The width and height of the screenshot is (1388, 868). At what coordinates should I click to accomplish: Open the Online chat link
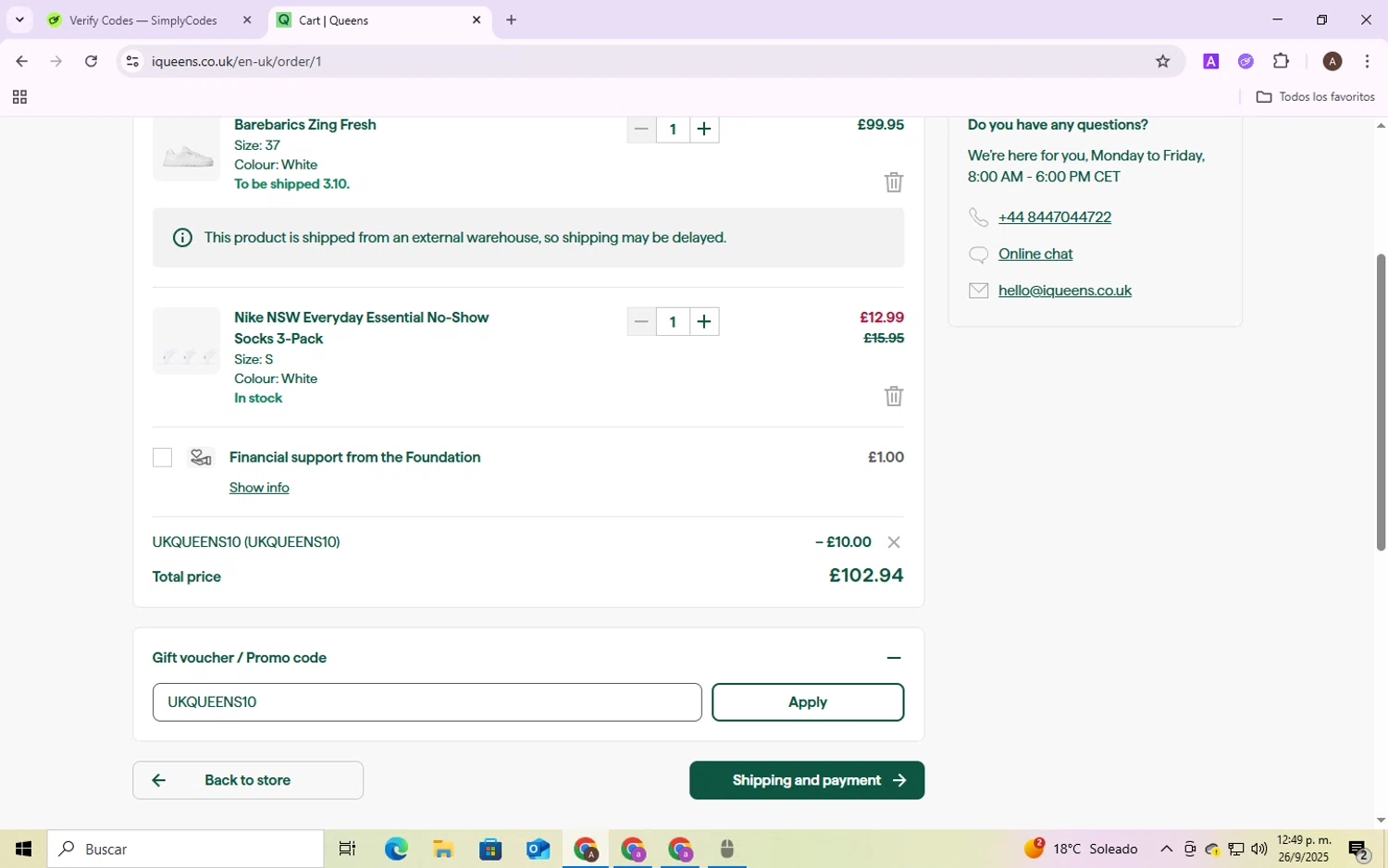point(1035,254)
